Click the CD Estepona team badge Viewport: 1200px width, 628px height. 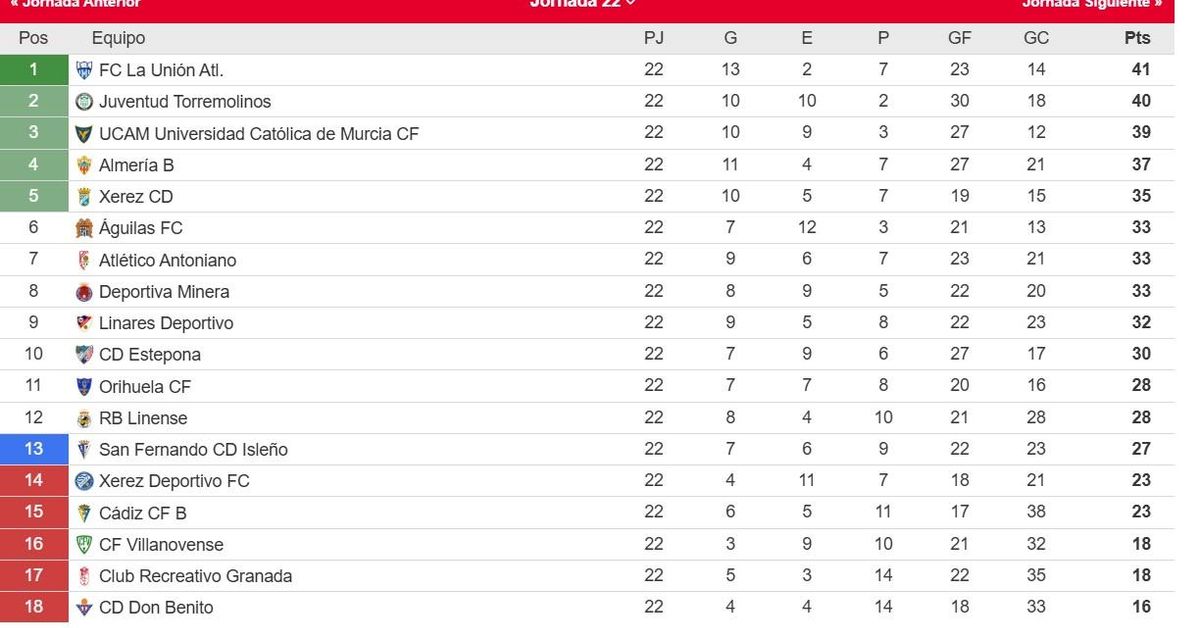pos(84,355)
